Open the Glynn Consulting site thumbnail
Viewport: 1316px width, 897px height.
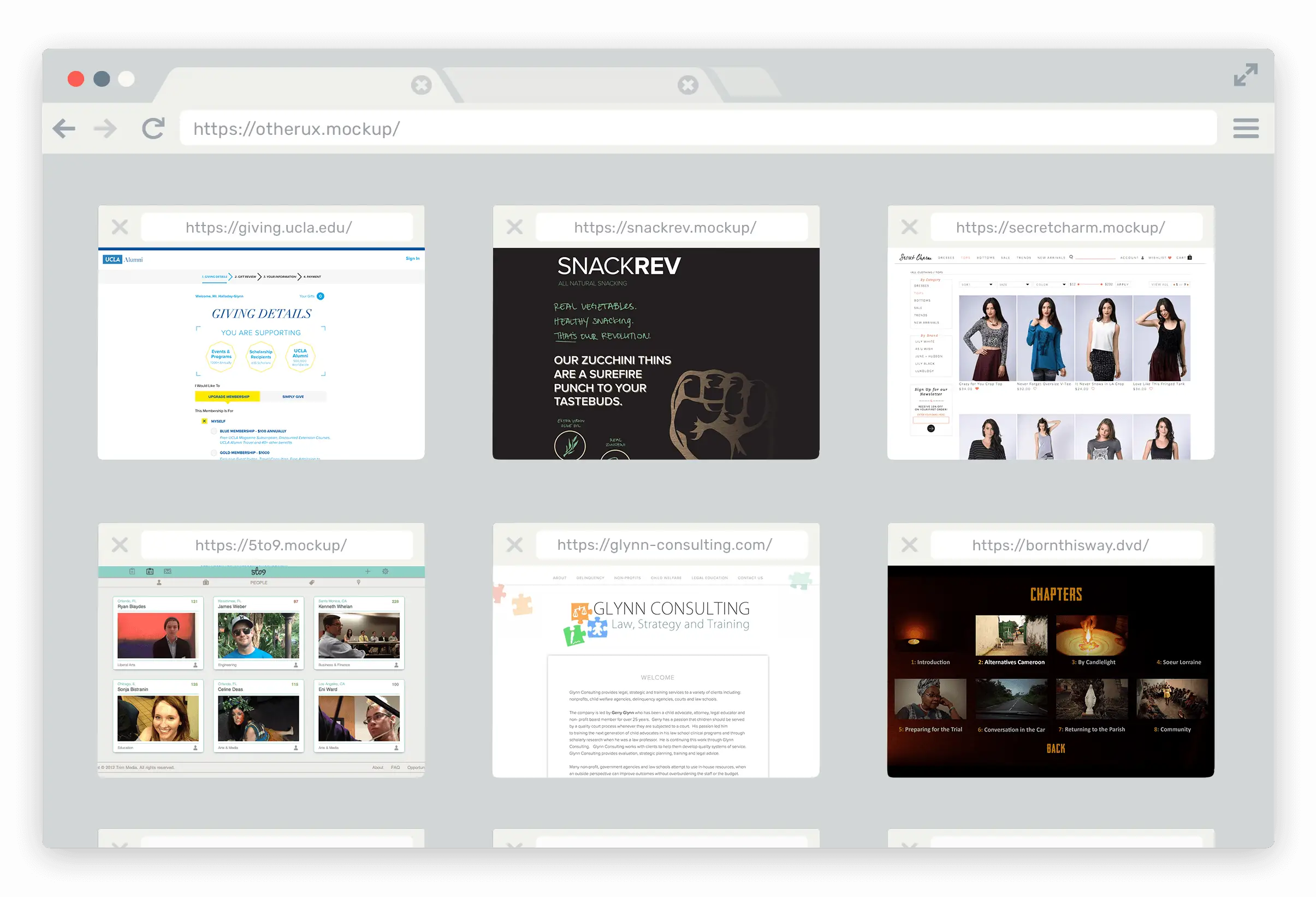click(656, 671)
